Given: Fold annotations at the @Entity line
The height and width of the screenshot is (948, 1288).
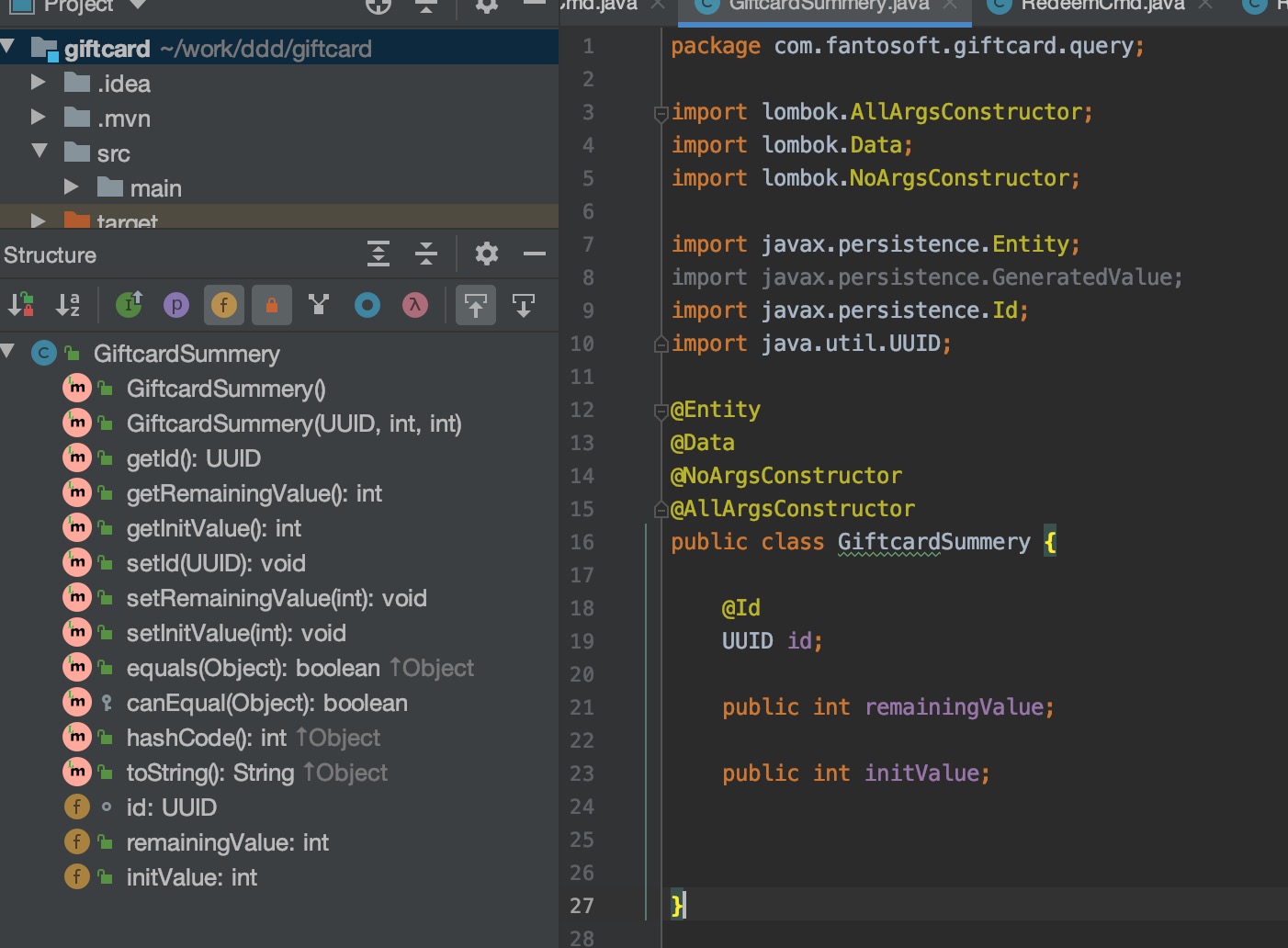Looking at the screenshot, I should click(x=661, y=411).
